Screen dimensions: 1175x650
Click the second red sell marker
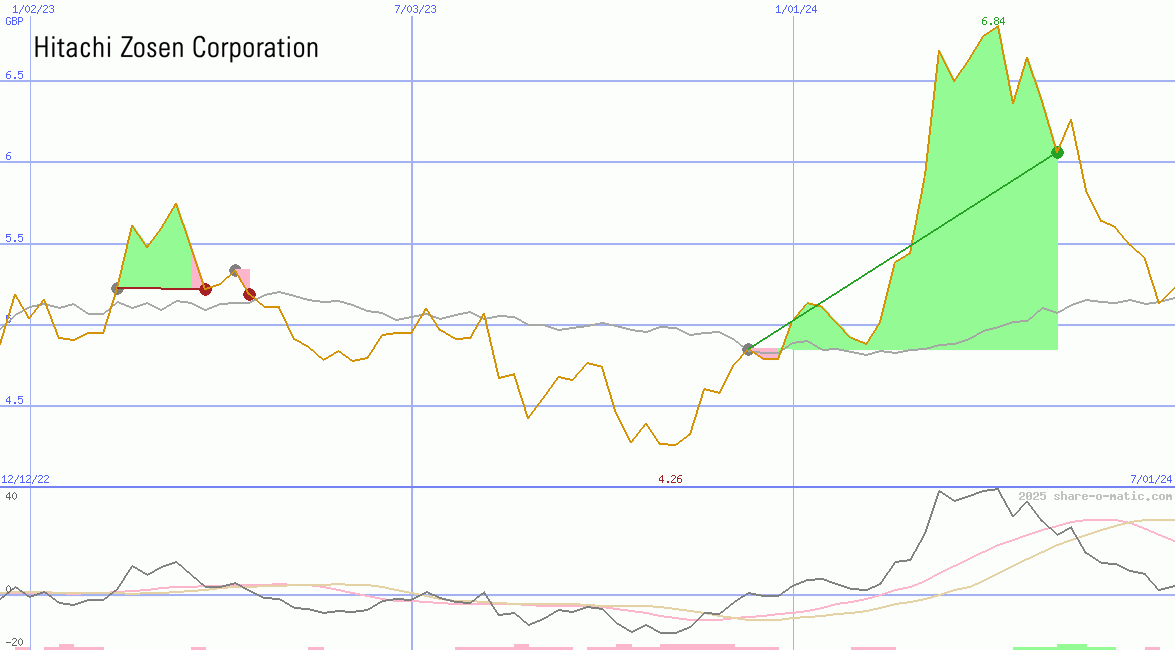click(x=249, y=294)
